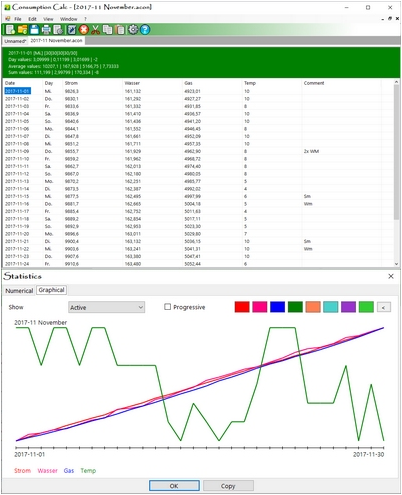Pick the turquoise color swatch
The image size is (402, 495).
pos(331,307)
